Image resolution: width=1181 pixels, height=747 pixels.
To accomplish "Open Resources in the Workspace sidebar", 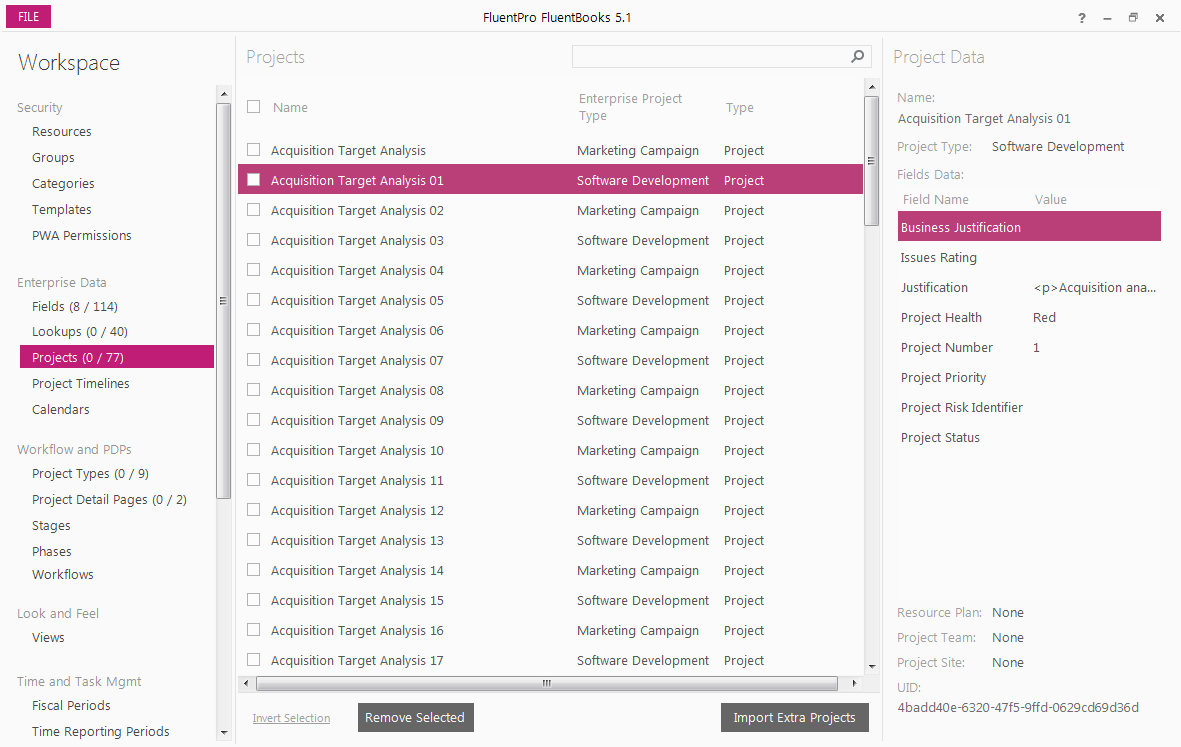I will click(x=62, y=132).
